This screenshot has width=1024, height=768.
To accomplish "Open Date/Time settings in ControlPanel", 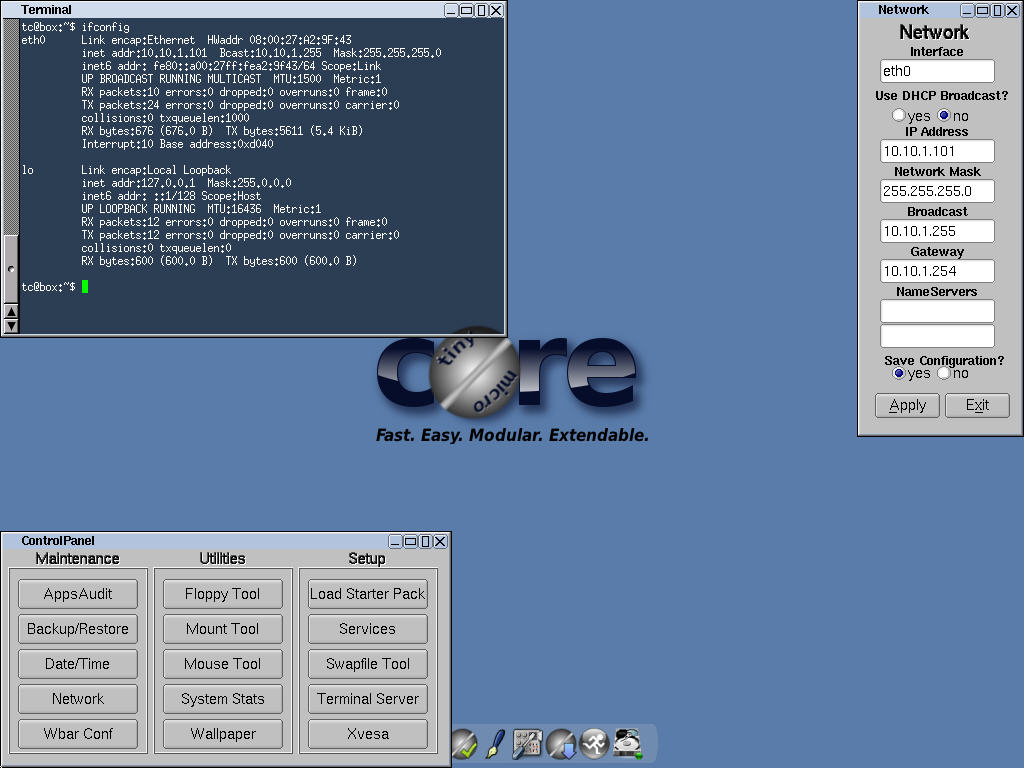I will pyautogui.click(x=78, y=664).
